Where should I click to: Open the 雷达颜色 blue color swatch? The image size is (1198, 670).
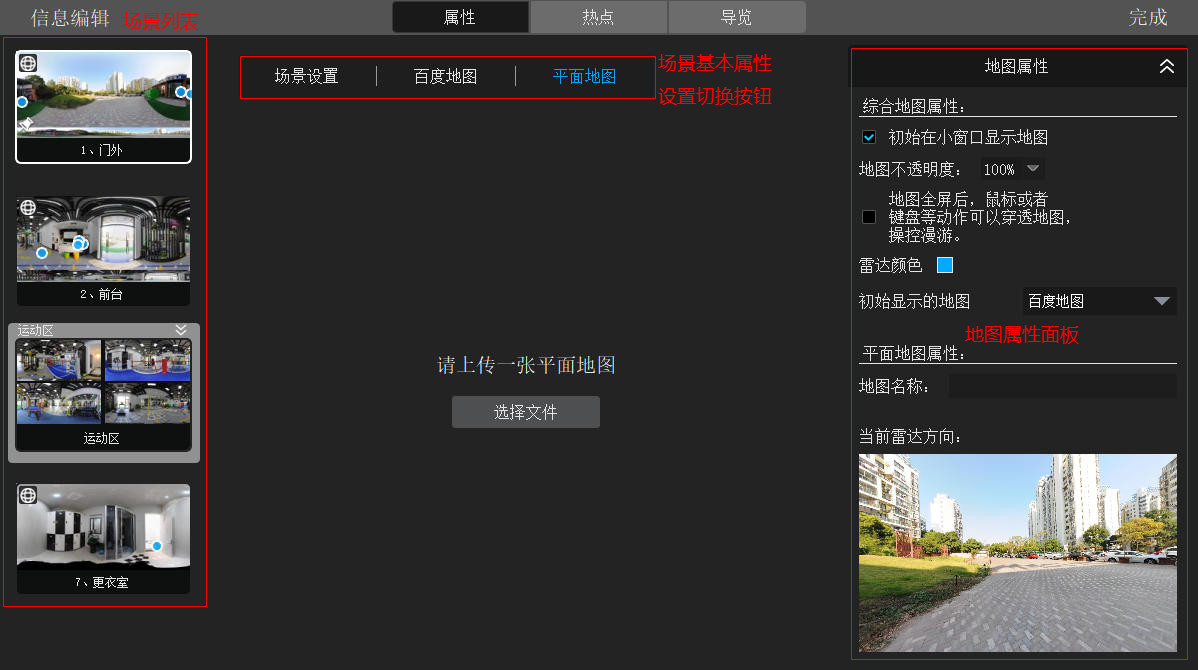[945, 265]
